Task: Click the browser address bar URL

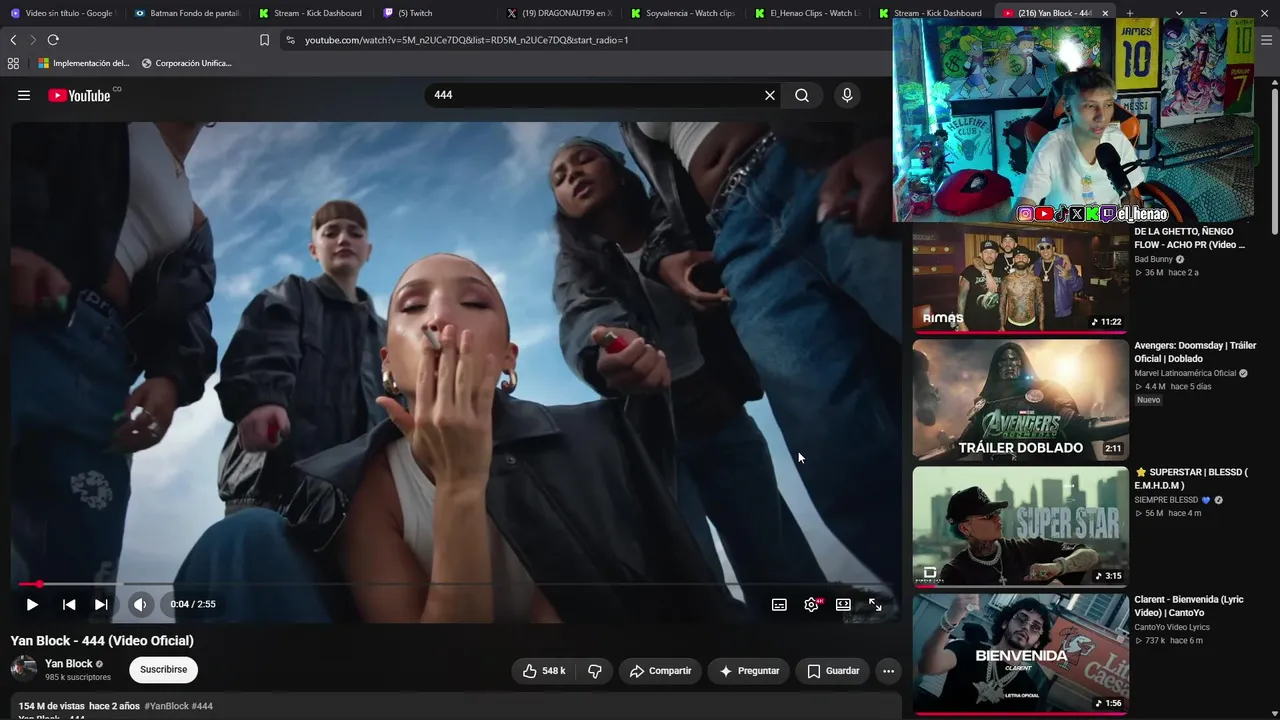Action: 466,40
